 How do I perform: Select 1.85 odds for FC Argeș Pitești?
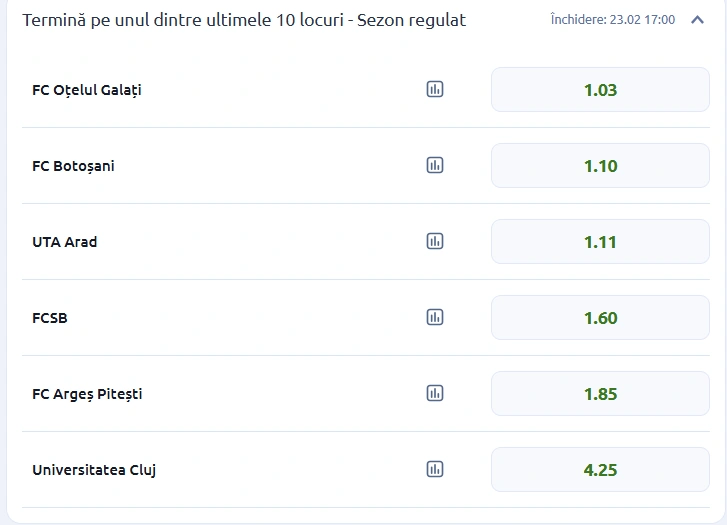coord(600,394)
